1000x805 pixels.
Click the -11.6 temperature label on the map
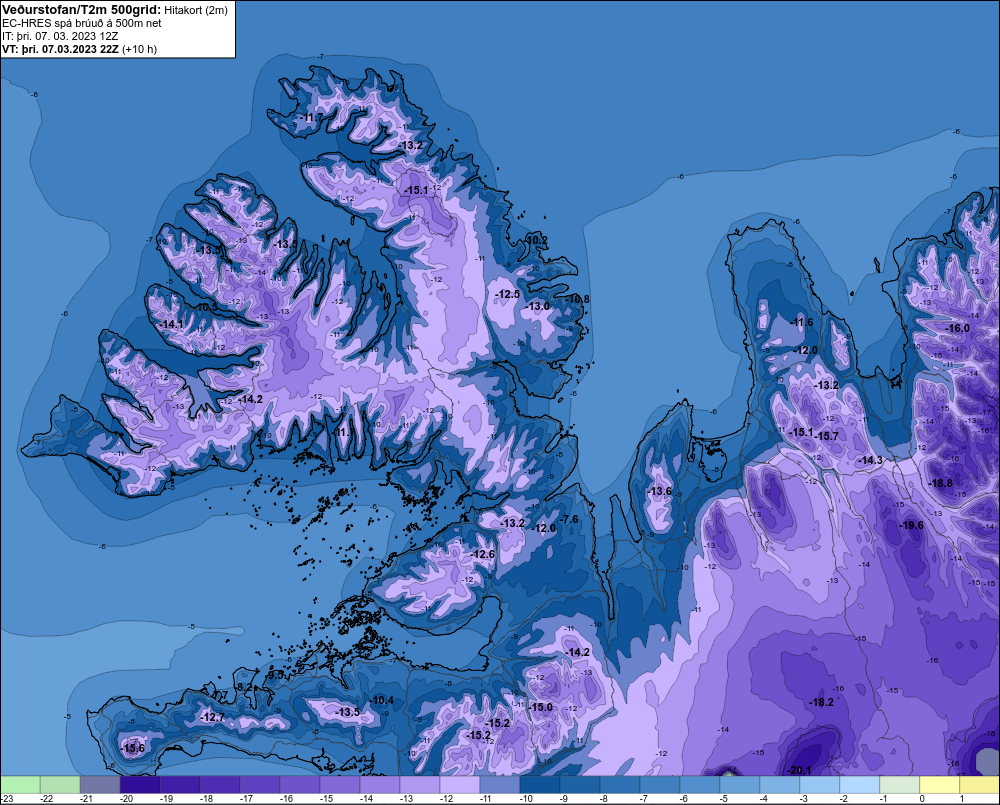click(x=802, y=322)
